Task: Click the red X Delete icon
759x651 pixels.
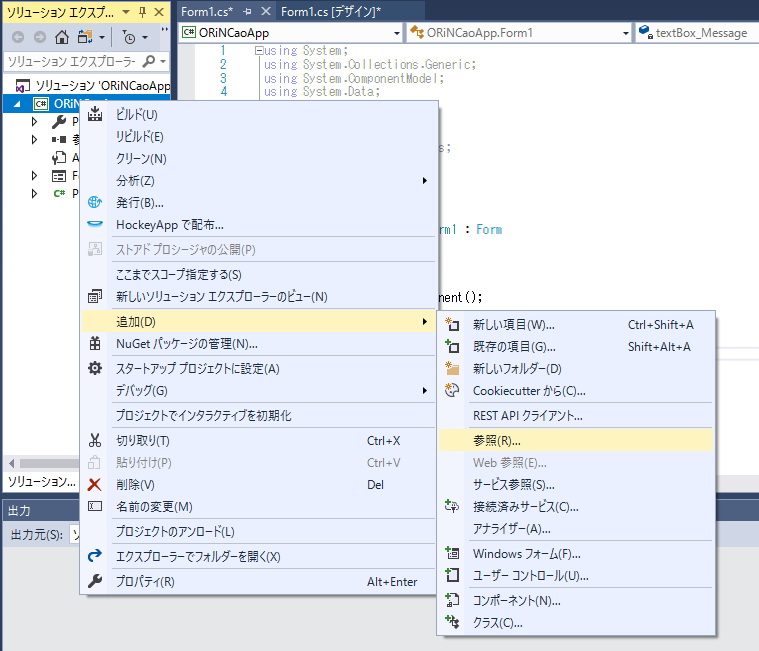Action: click(95, 484)
